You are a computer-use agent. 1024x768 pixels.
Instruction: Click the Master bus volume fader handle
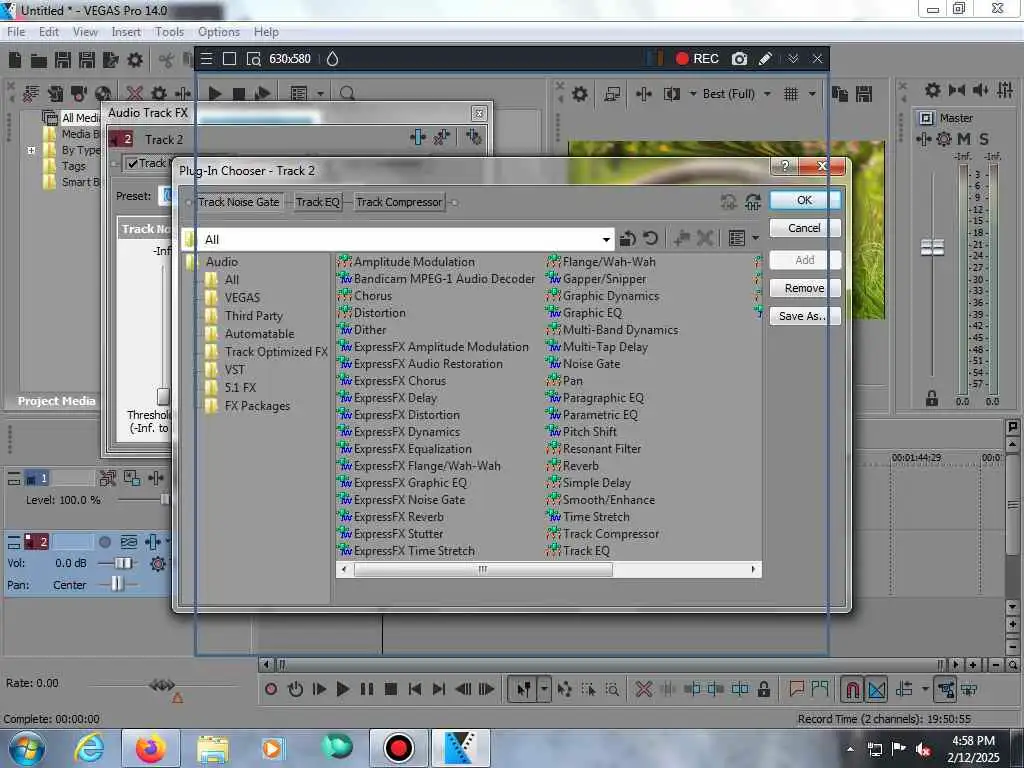pos(932,248)
